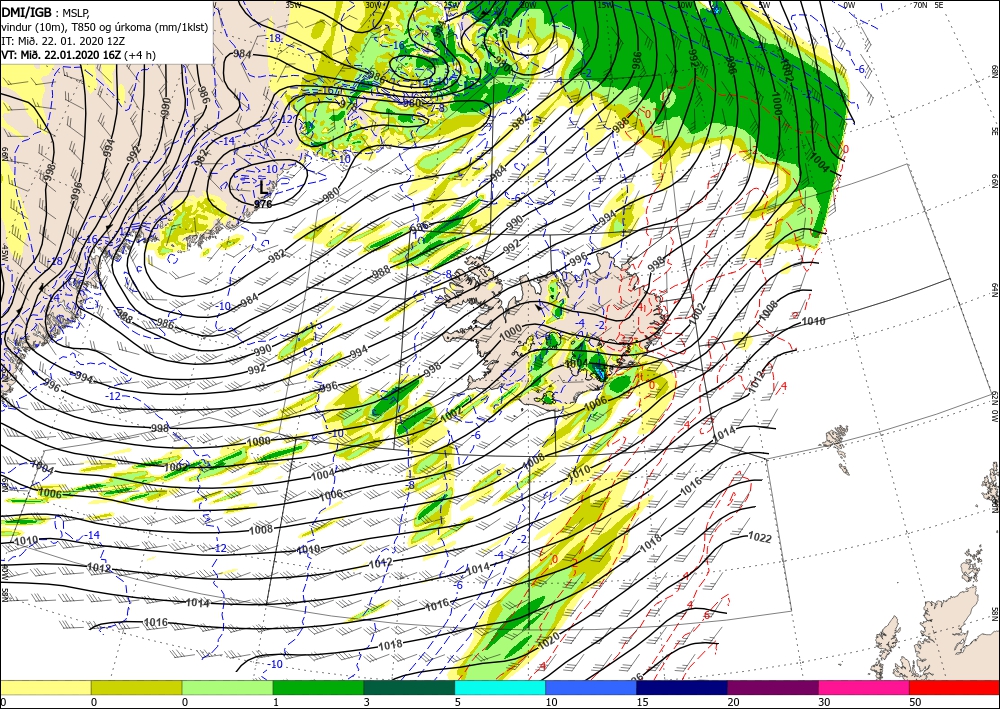Screen dimensions: 1000x709
Task: Click legend scale value '15'
Action: point(642,702)
